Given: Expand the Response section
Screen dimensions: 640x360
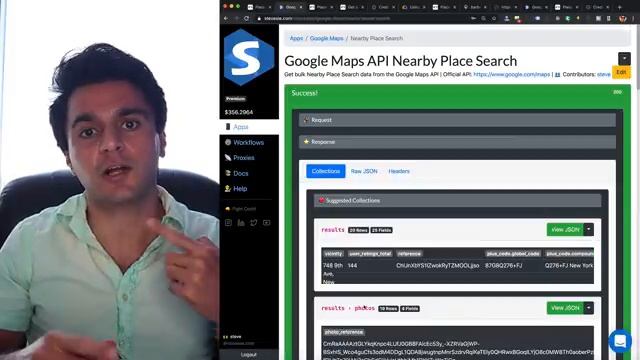Looking at the screenshot, I should 457,142.
